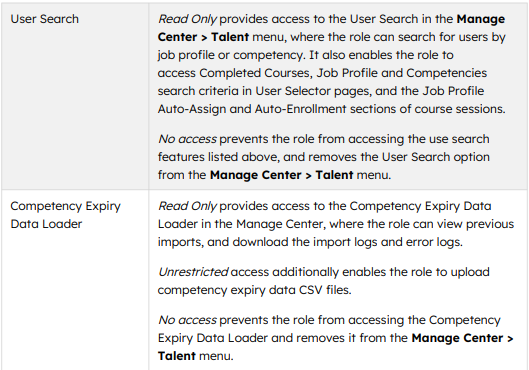Viewport: 529px width, 370px height.
Task: Click the 'Competency Expiry Data Loader' row heading
Action: (65, 215)
